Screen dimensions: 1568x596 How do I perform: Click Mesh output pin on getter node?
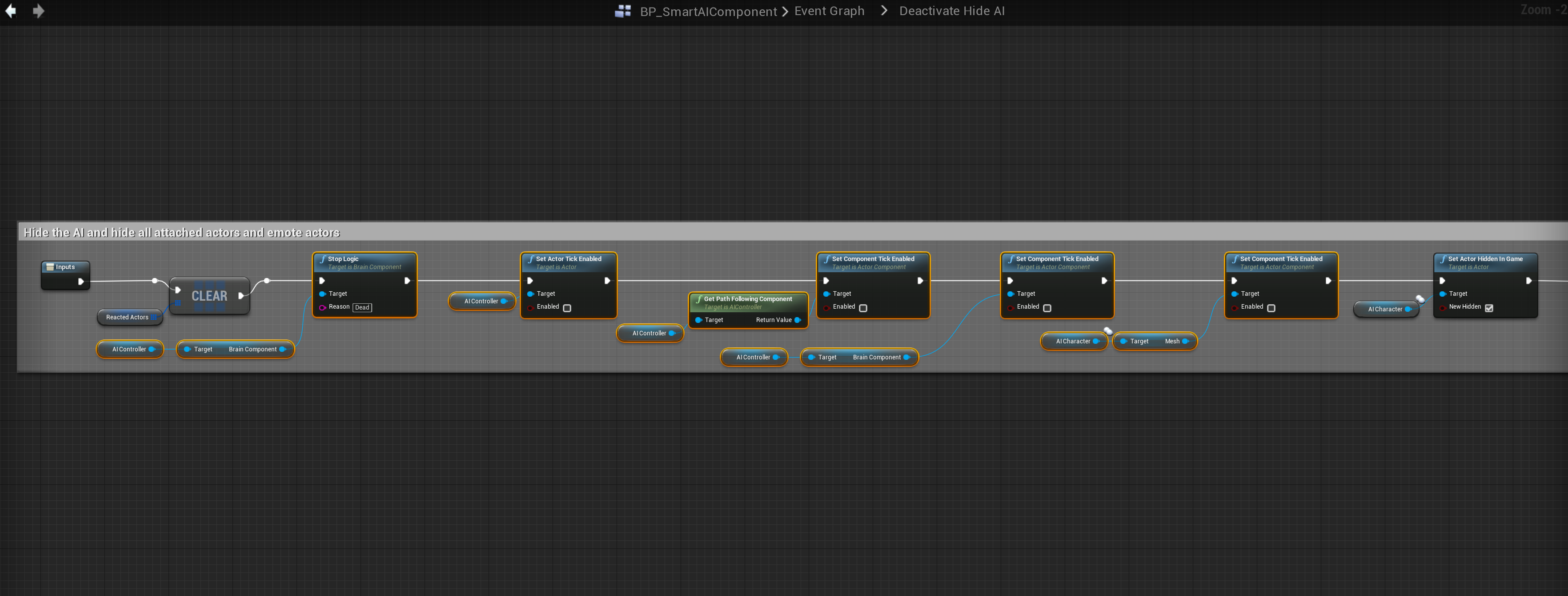point(1185,342)
